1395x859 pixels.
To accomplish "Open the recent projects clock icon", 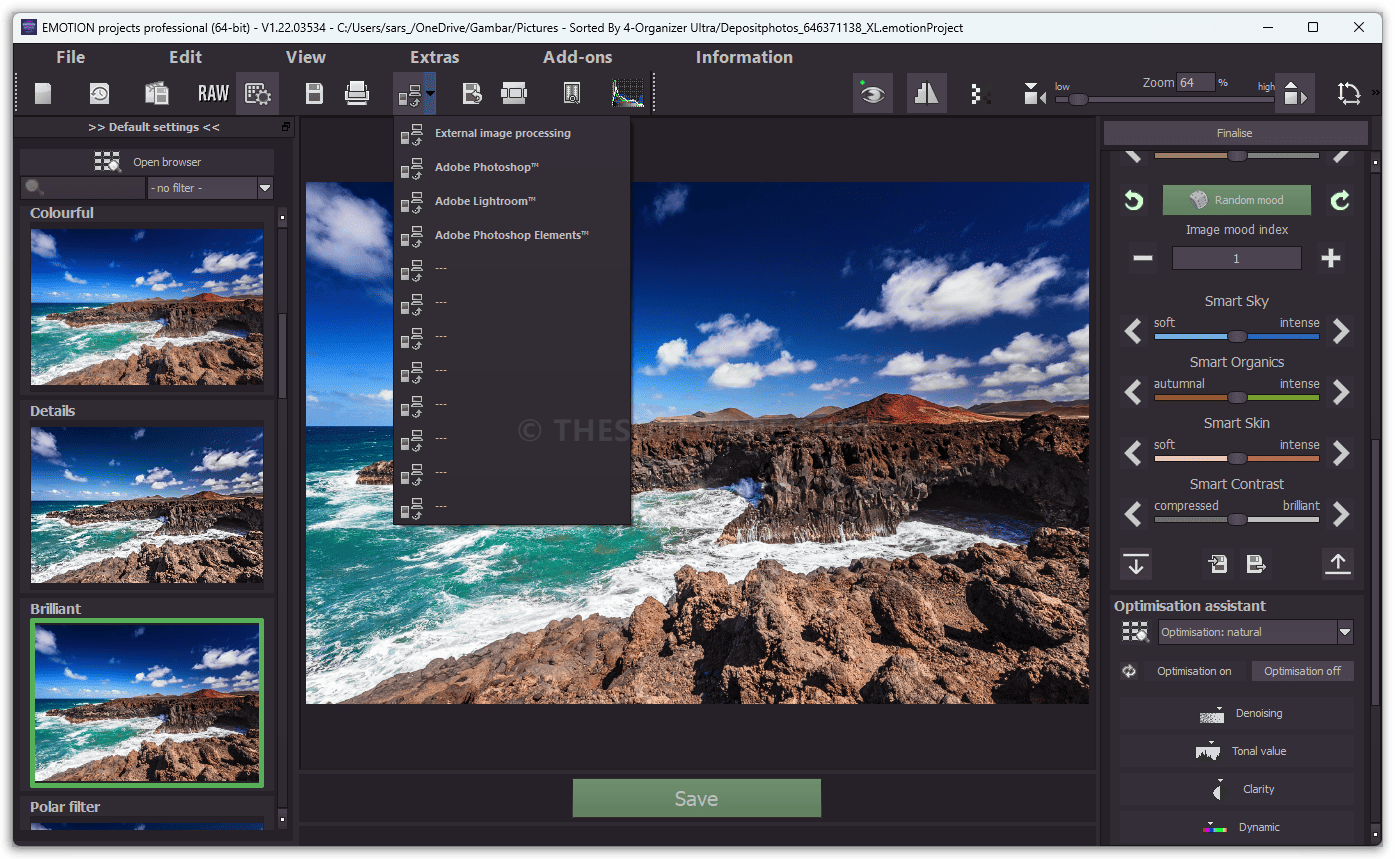I will 99,94.
